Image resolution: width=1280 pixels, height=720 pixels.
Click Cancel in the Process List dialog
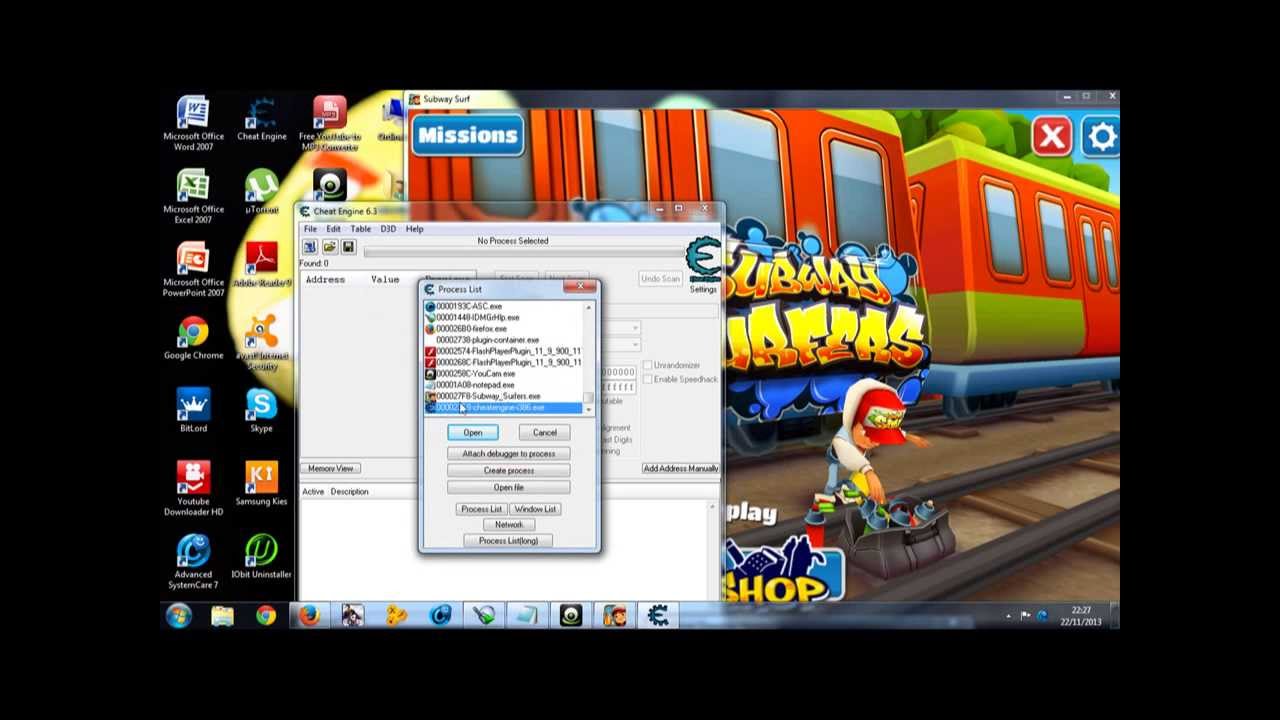pos(544,432)
